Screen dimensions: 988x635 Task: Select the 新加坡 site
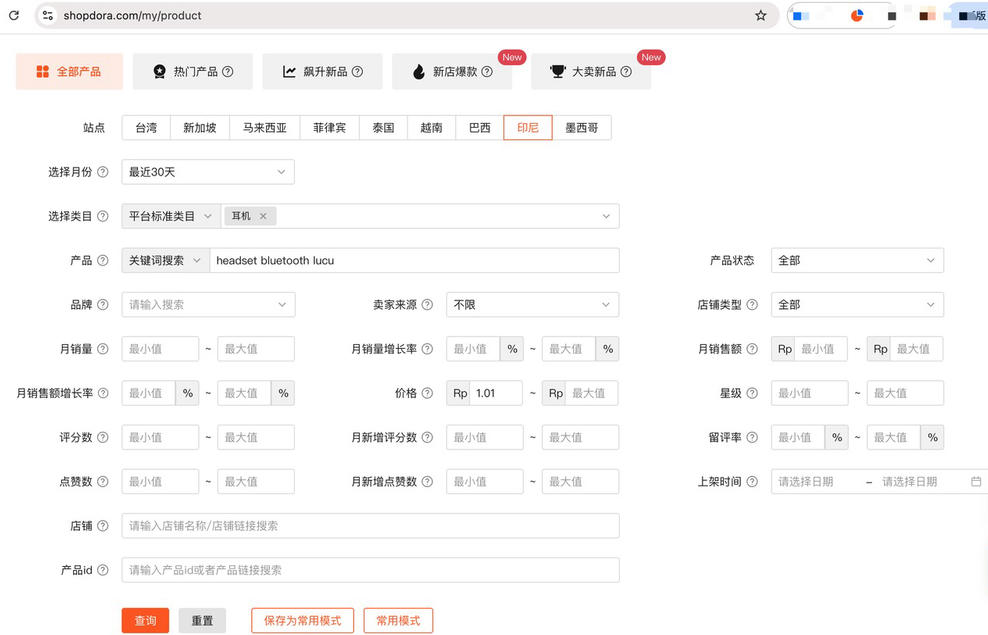[x=200, y=128]
